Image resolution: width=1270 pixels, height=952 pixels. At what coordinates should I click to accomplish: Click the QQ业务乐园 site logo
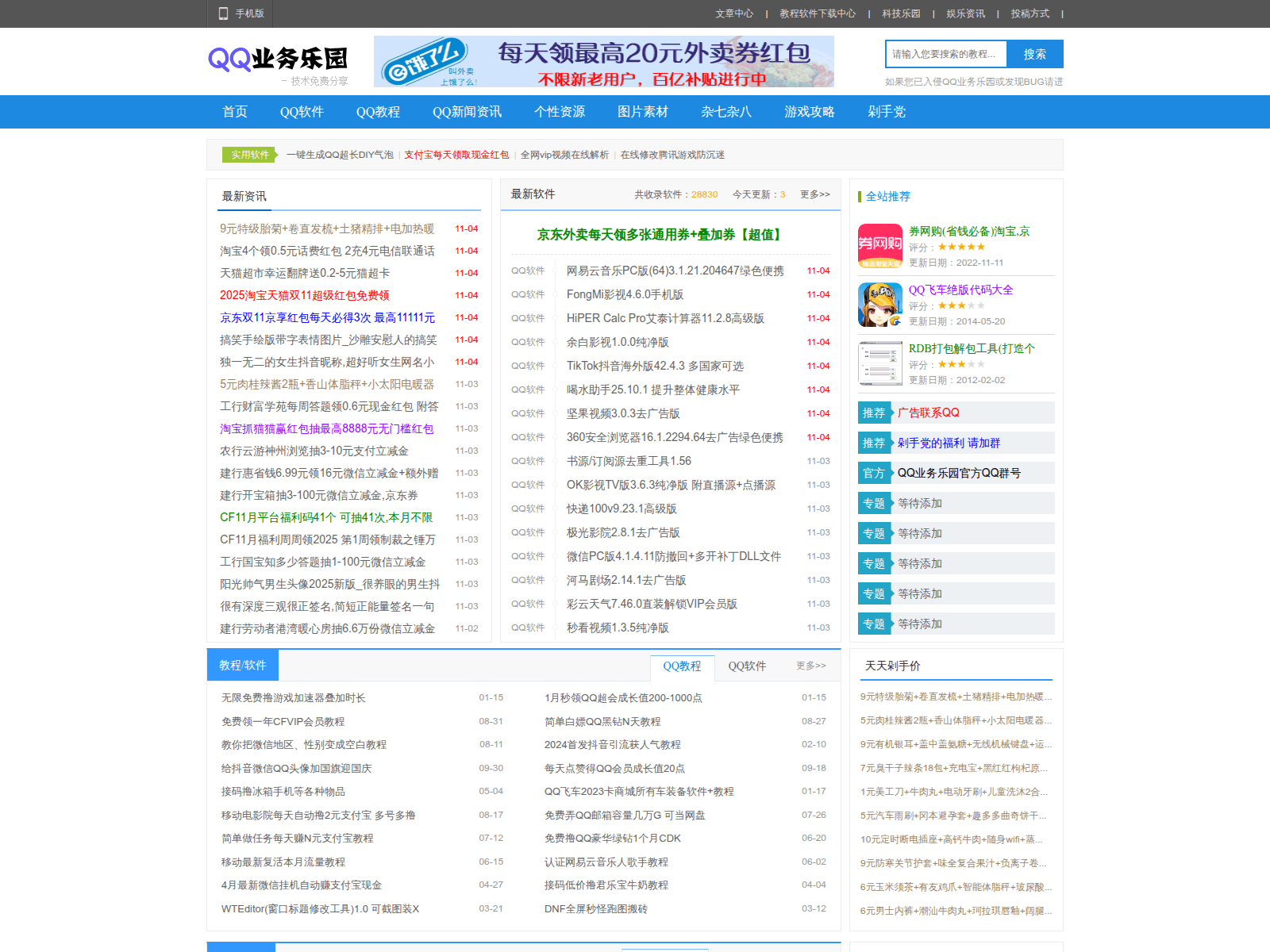pyautogui.click(x=278, y=59)
